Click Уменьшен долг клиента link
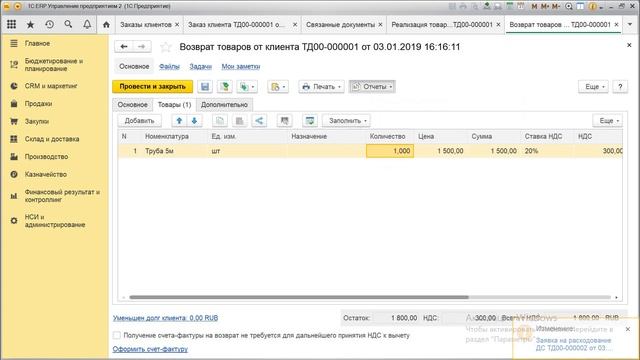 click(165, 318)
